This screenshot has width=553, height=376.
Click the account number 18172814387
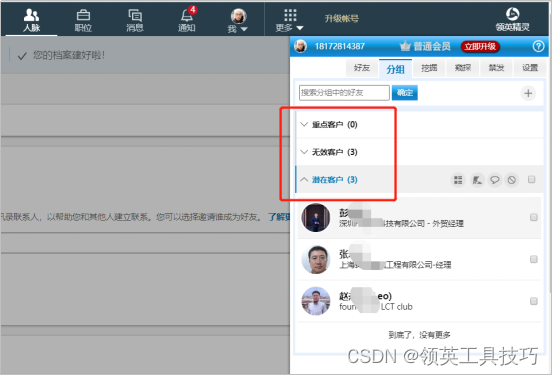click(x=340, y=46)
